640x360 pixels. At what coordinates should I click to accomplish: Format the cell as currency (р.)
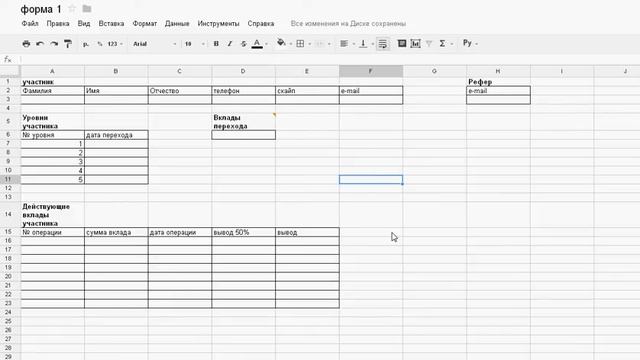pos(86,44)
